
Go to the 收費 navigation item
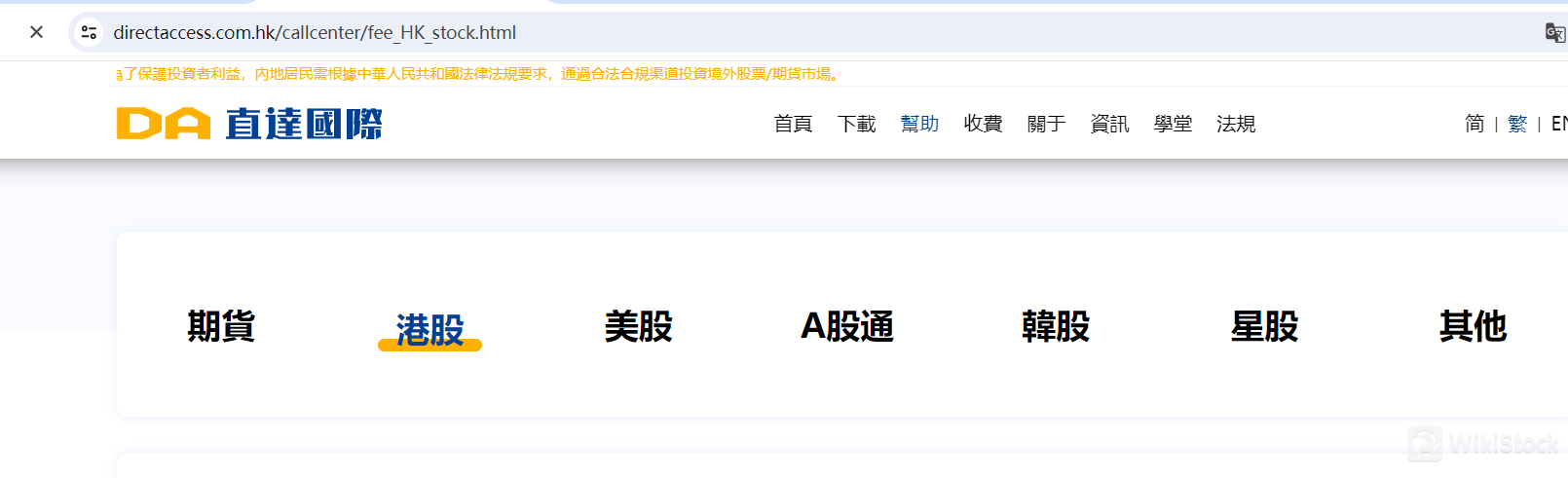[983, 124]
